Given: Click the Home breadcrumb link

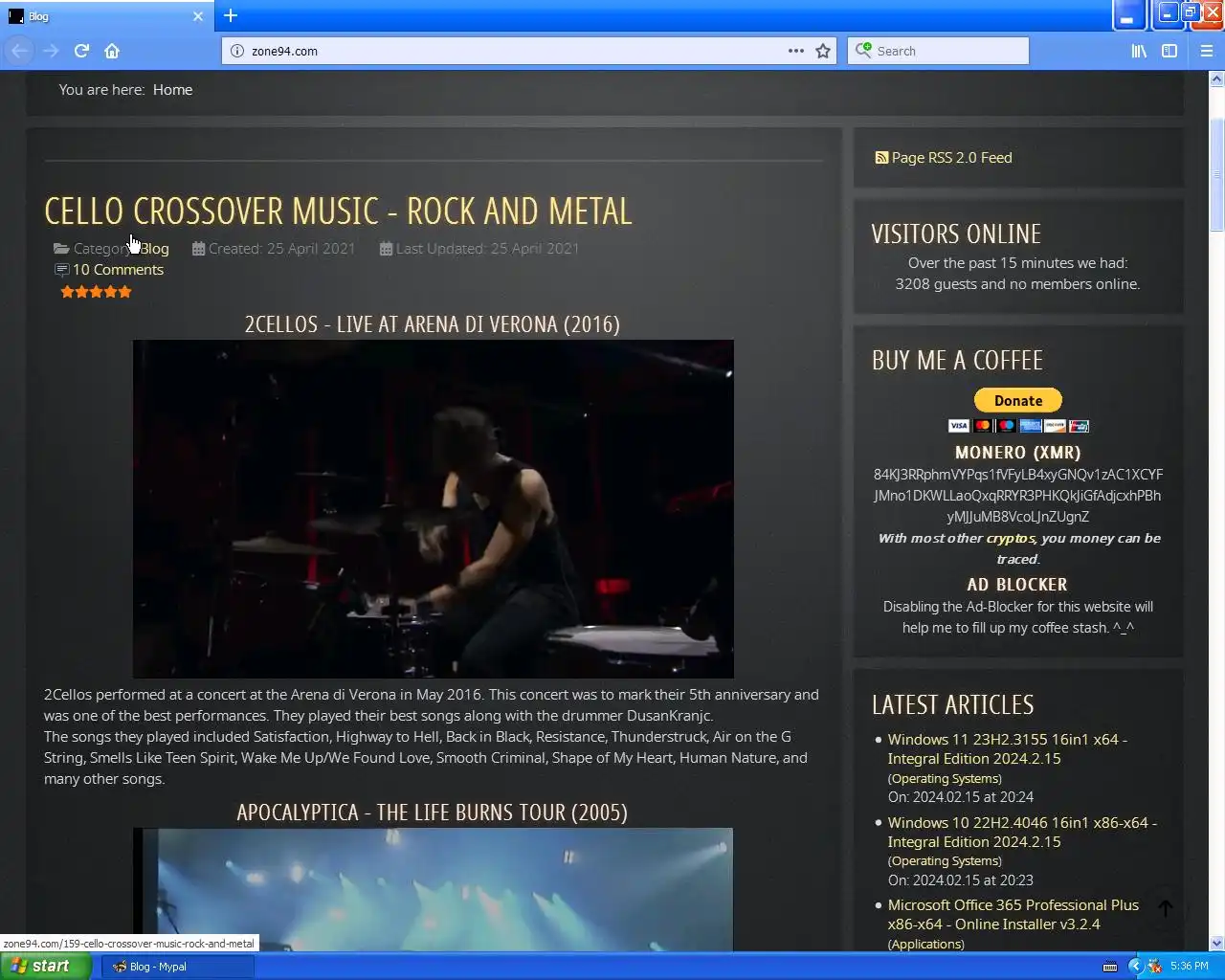Looking at the screenshot, I should click(172, 89).
